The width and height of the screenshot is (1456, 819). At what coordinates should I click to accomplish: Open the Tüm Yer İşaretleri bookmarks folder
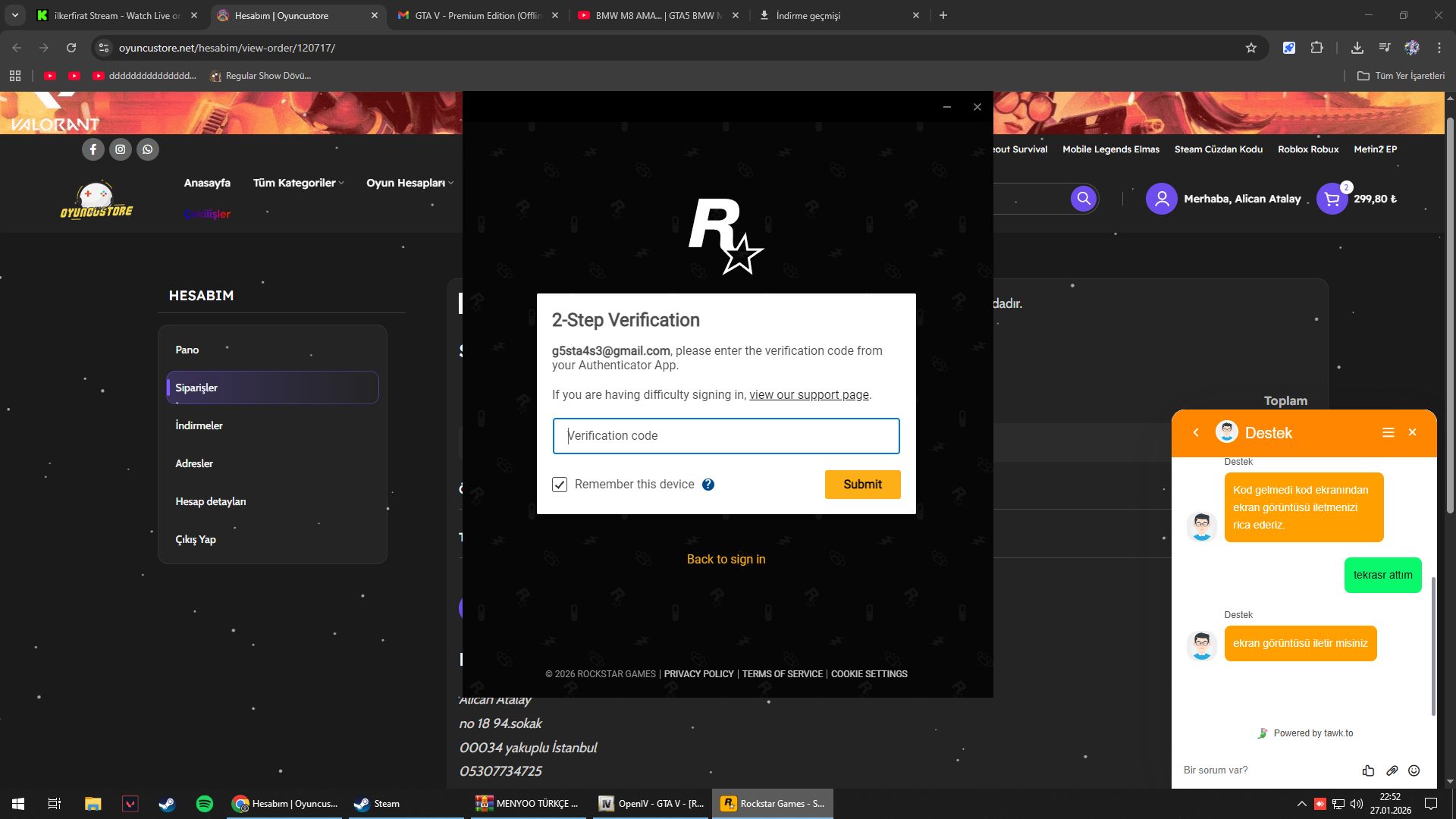pyautogui.click(x=1401, y=76)
